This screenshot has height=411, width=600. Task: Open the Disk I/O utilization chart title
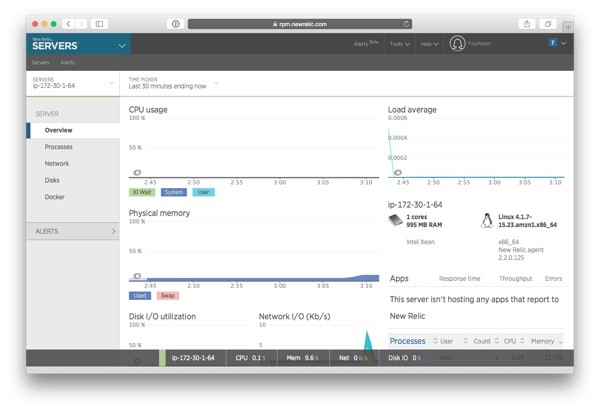click(x=162, y=316)
